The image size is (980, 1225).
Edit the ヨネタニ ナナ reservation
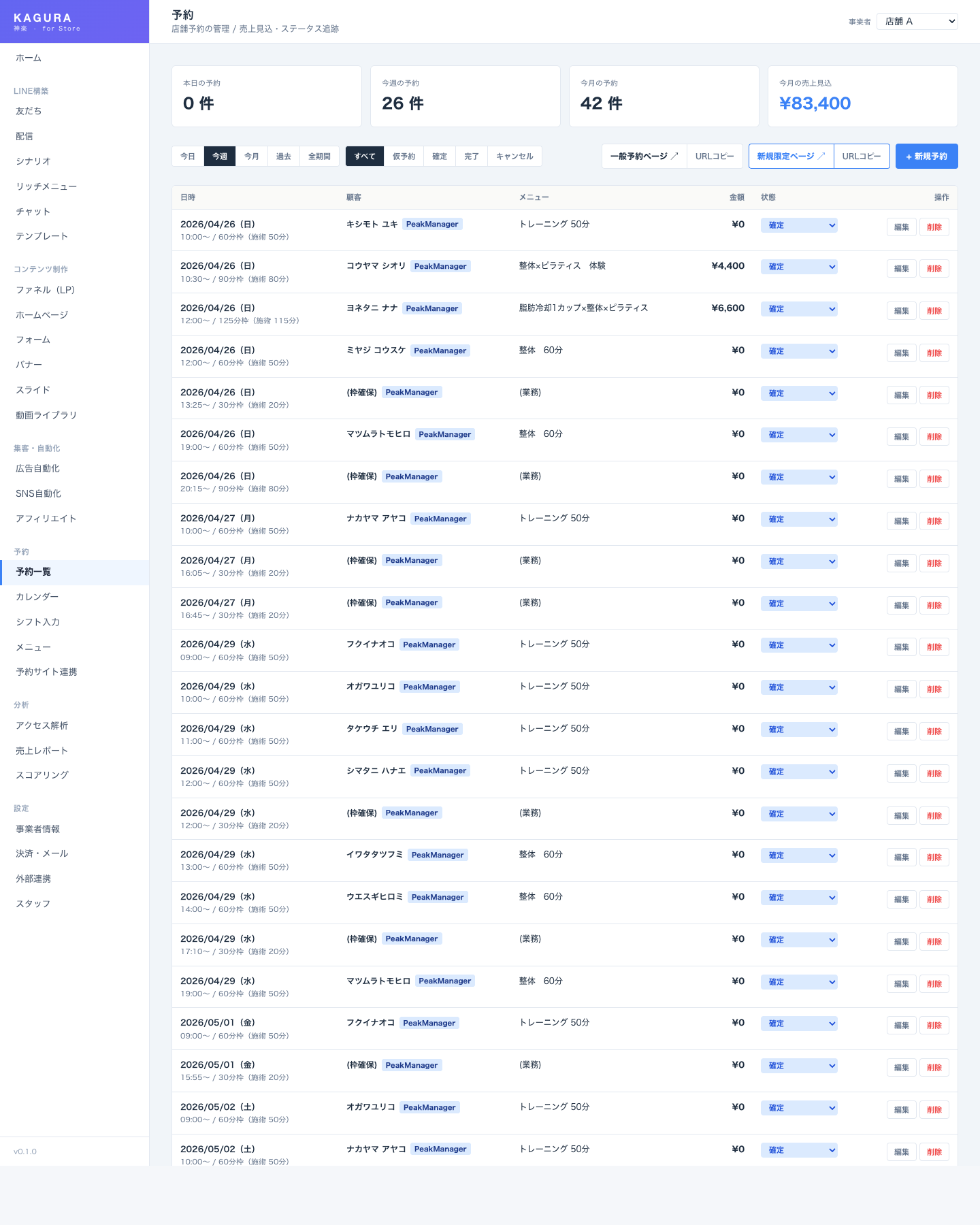(x=901, y=311)
